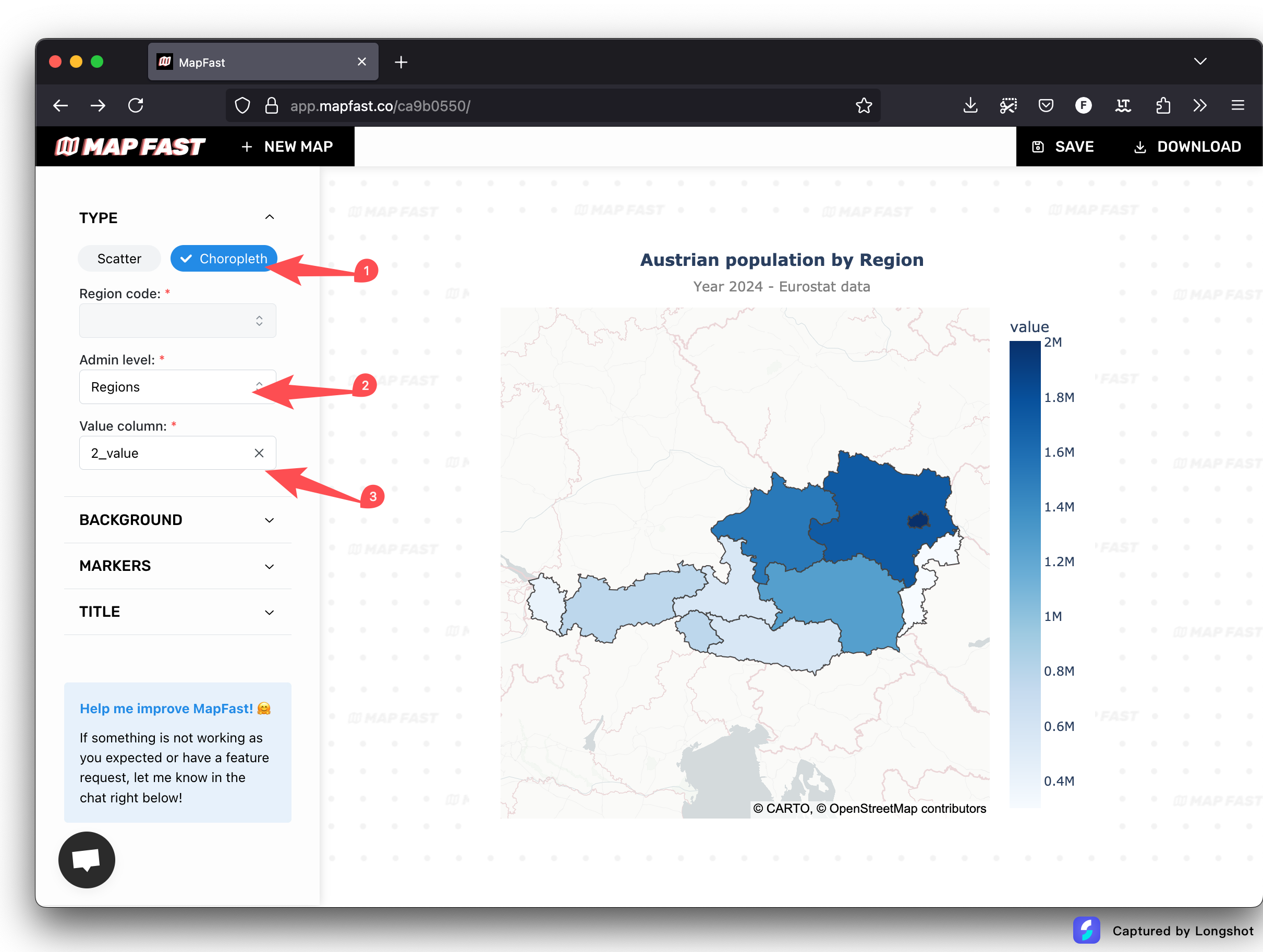Viewport: 1263px width, 952px height.
Task: Click the Value column field
Action: click(x=178, y=453)
